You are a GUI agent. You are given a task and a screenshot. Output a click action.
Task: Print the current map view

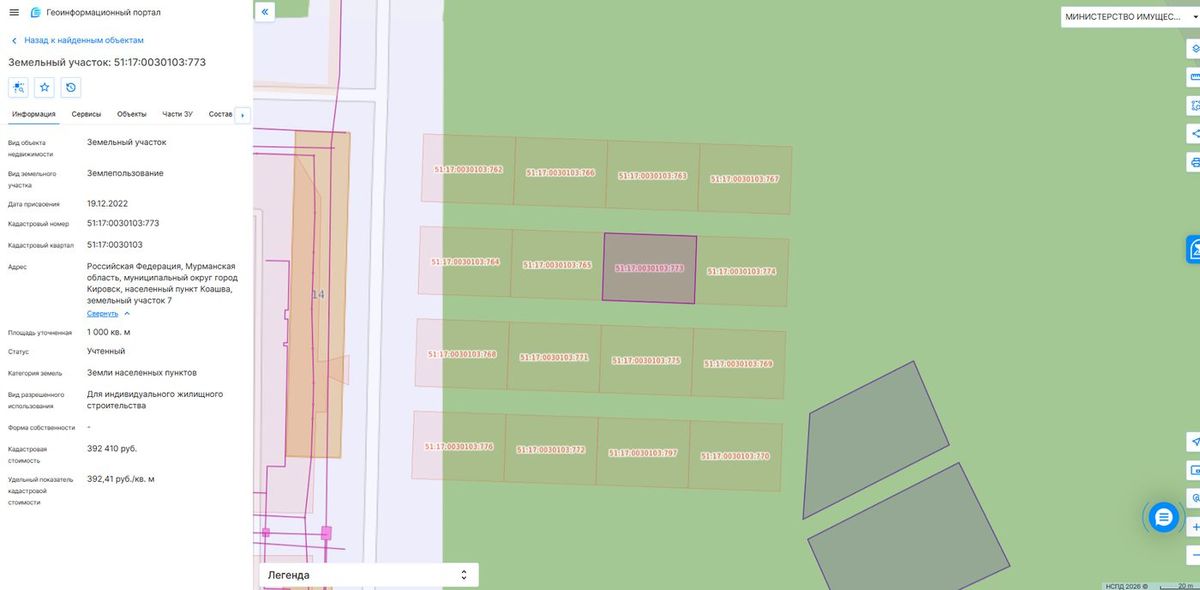point(1194,161)
